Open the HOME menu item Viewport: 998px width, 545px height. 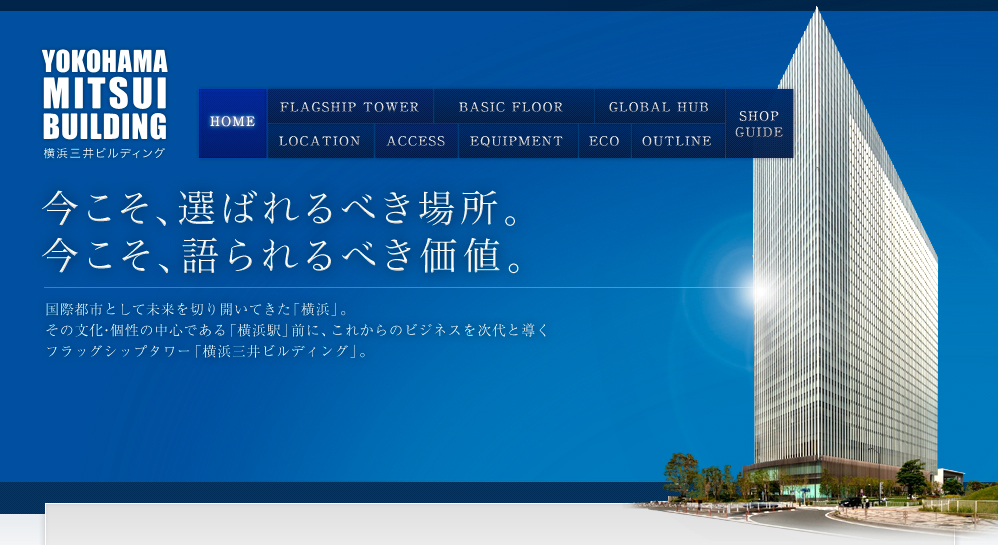click(233, 124)
